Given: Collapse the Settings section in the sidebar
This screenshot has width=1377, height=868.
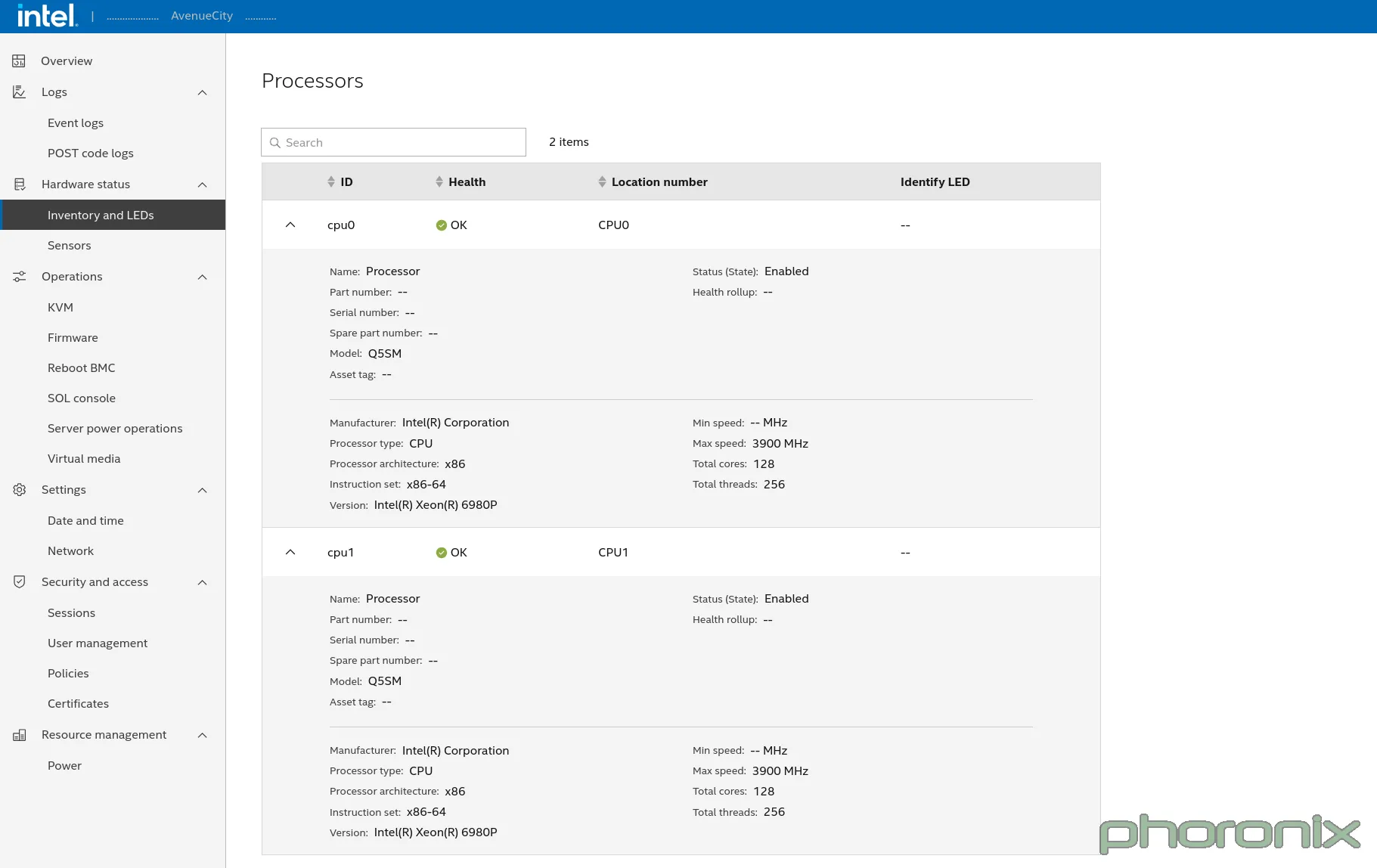Looking at the screenshot, I should click(201, 490).
